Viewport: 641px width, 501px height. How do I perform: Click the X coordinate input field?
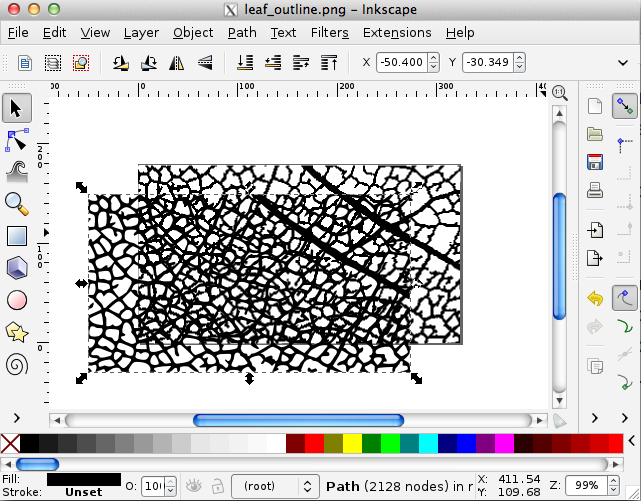tap(400, 63)
